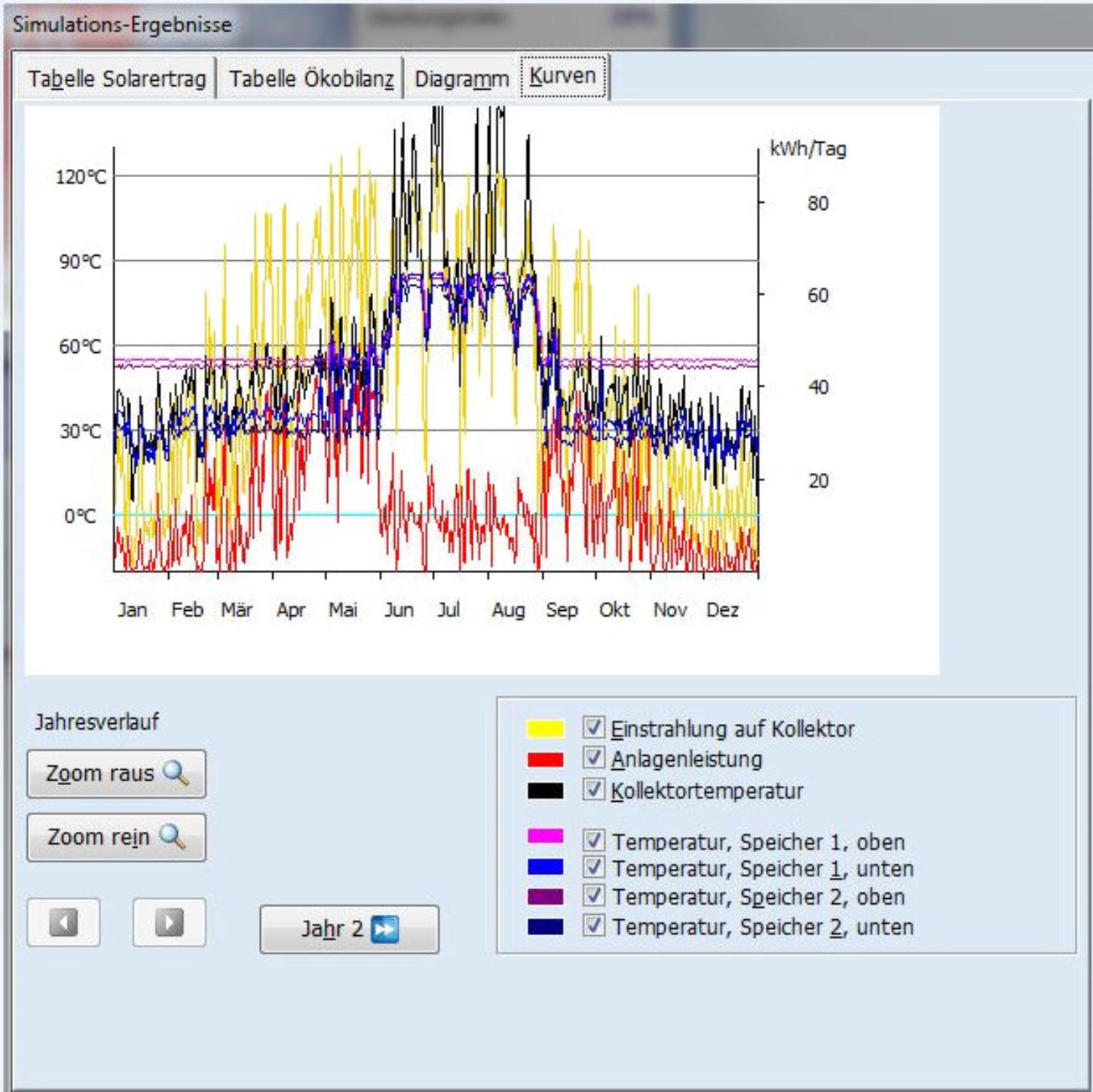1093x1092 pixels.
Task: Click the Mär month label
Action: point(237,609)
